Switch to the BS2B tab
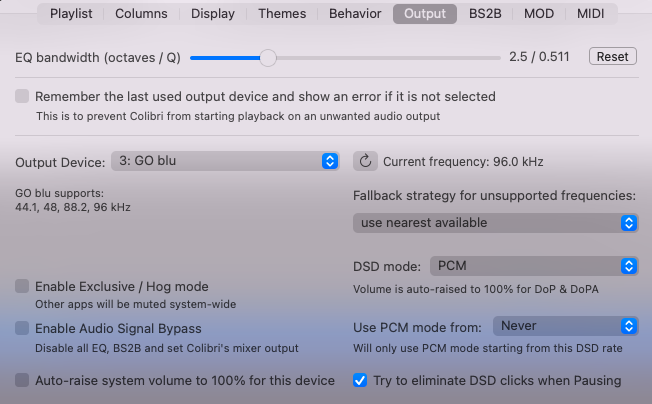This screenshot has width=652, height=404. click(485, 14)
